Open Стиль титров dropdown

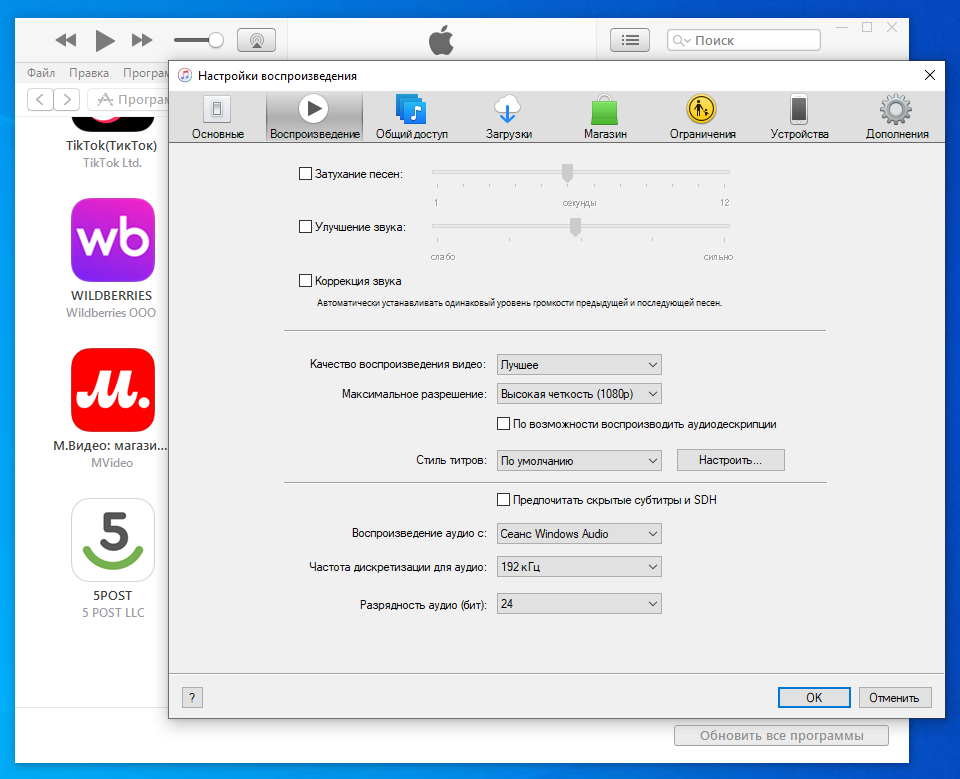click(579, 461)
